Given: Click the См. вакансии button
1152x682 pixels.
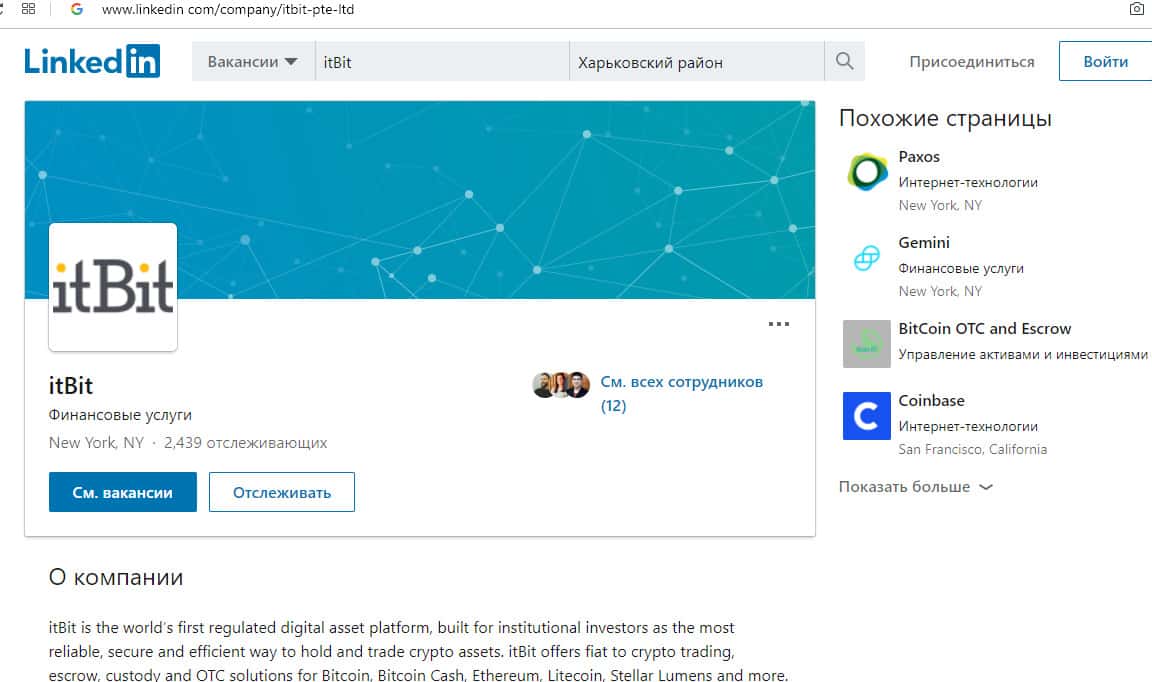Looking at the screenshot, I should coord(123,492).
